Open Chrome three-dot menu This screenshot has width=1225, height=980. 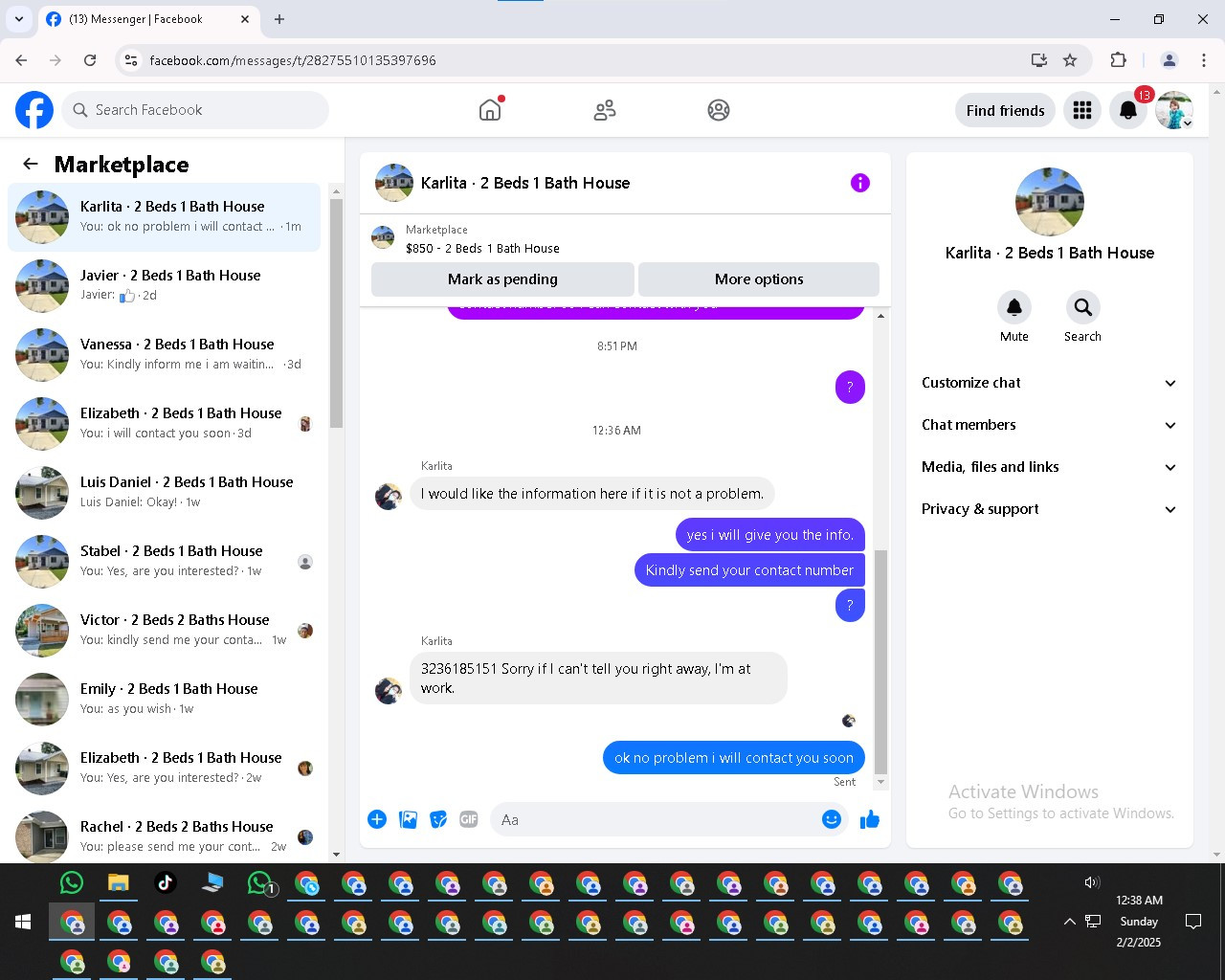[x=1204, y=60]
